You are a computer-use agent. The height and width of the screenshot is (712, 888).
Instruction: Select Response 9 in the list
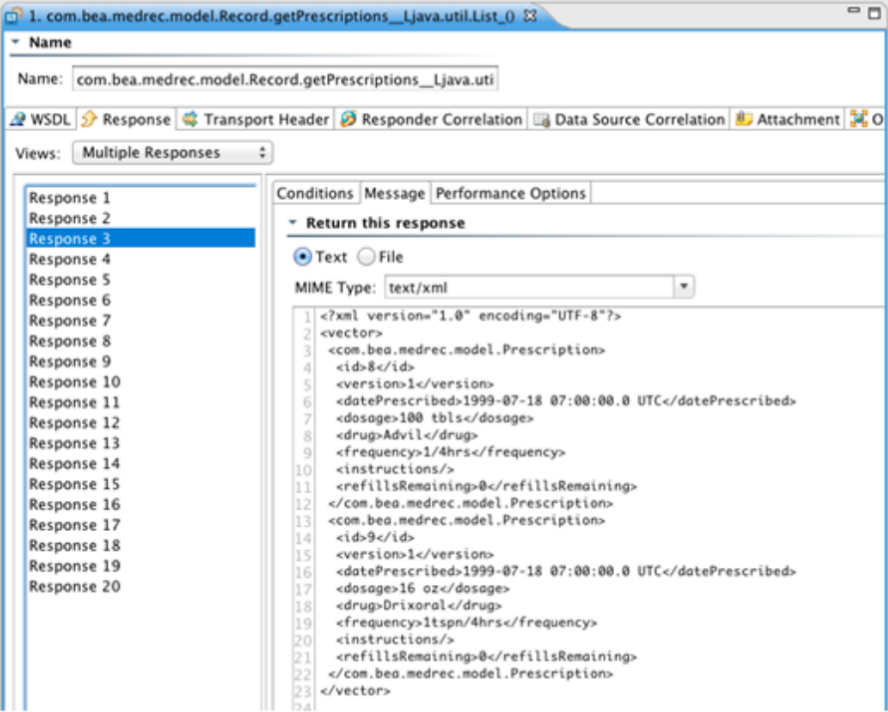point(141,361)
